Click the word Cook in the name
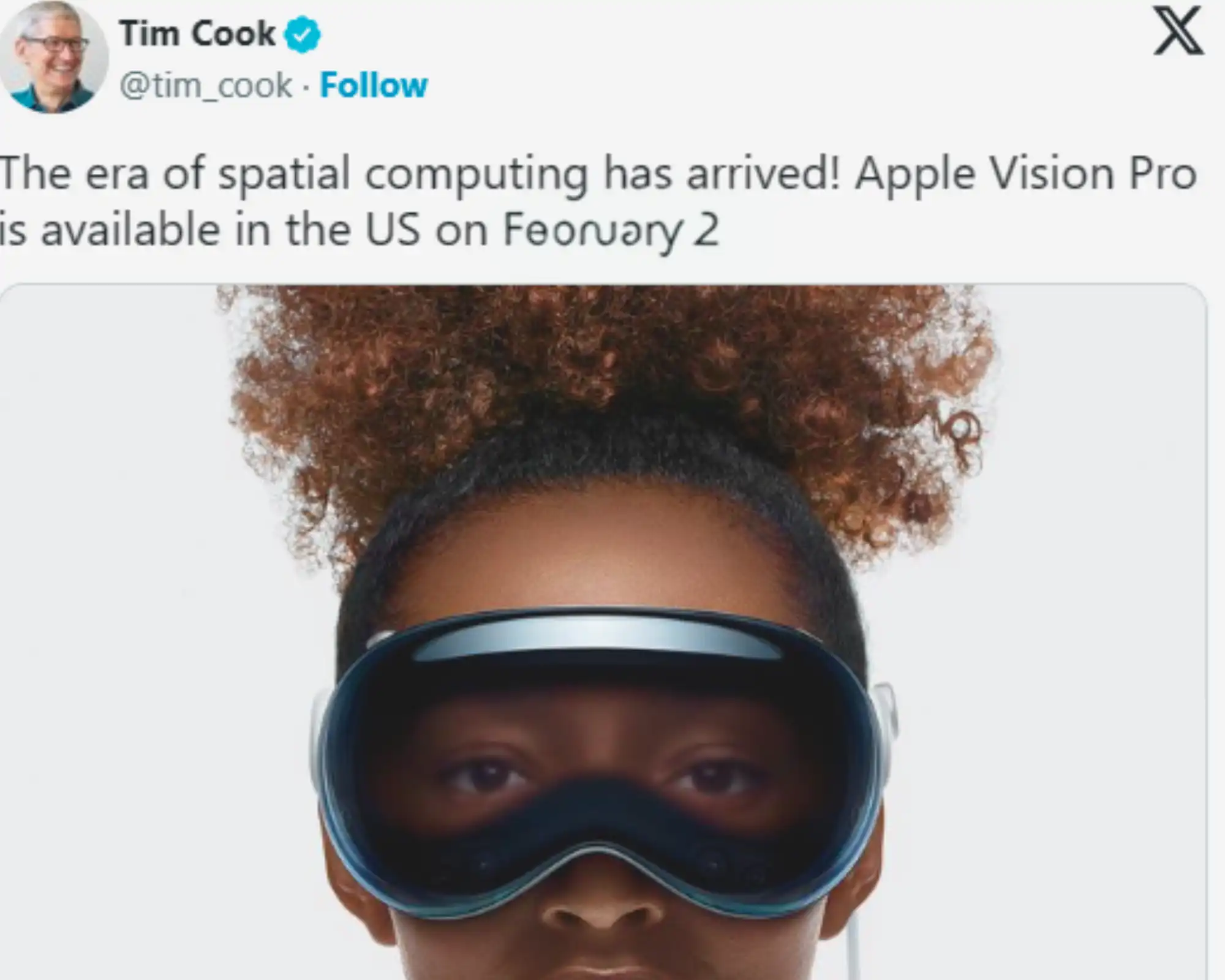 [233, 34]
